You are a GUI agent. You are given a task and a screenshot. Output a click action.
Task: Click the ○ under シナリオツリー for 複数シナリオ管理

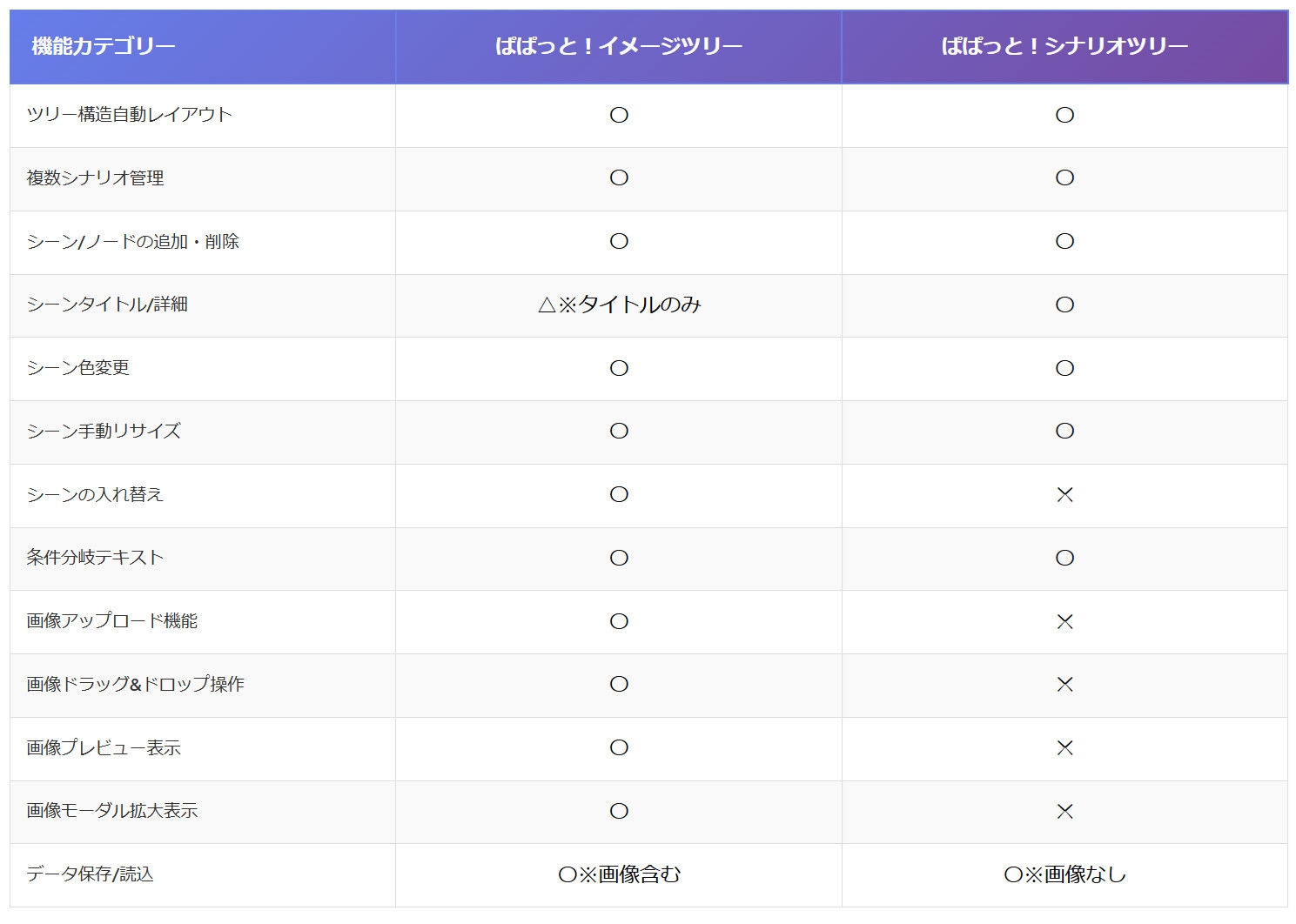pos(1064,178)
